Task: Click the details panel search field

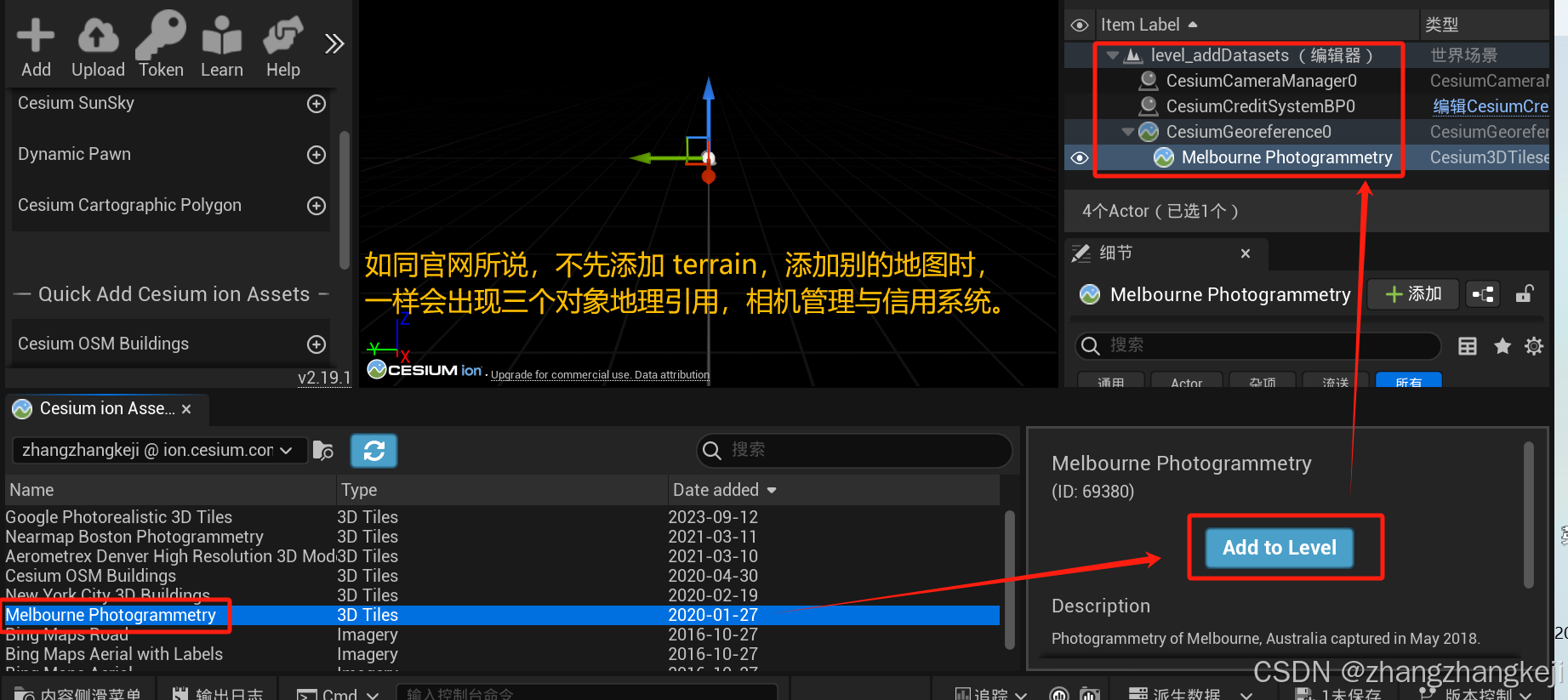Action: pyautogui.click(x=1257, y=346)
